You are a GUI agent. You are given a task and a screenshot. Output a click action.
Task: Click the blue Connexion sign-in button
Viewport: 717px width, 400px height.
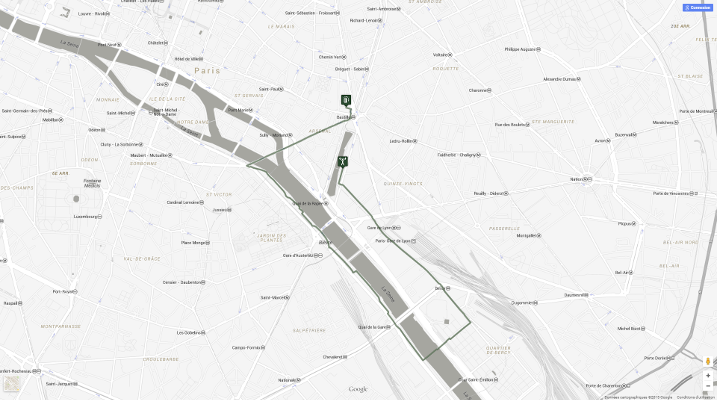click(x=698, y=8)
